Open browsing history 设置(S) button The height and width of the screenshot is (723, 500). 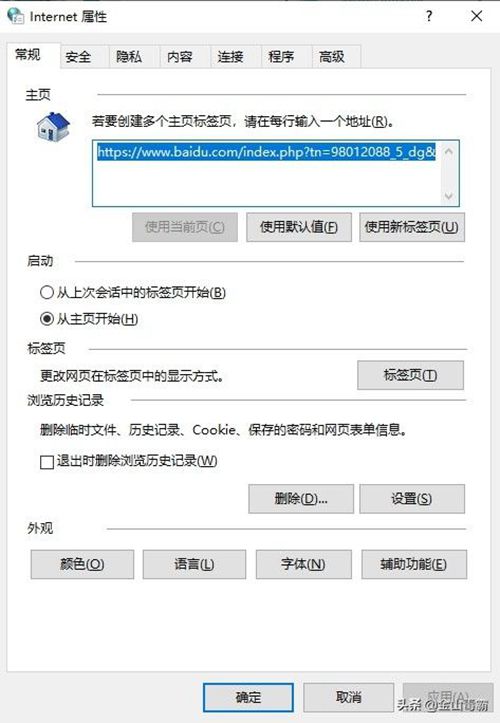click(412, 498)
